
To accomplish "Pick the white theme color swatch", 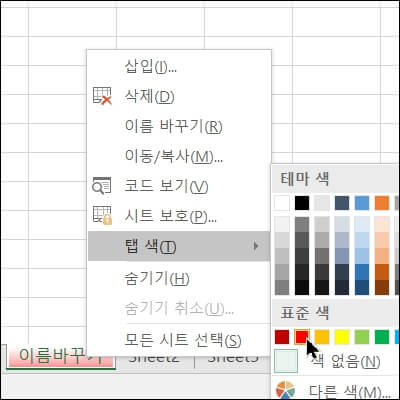I will pos(282,203).
